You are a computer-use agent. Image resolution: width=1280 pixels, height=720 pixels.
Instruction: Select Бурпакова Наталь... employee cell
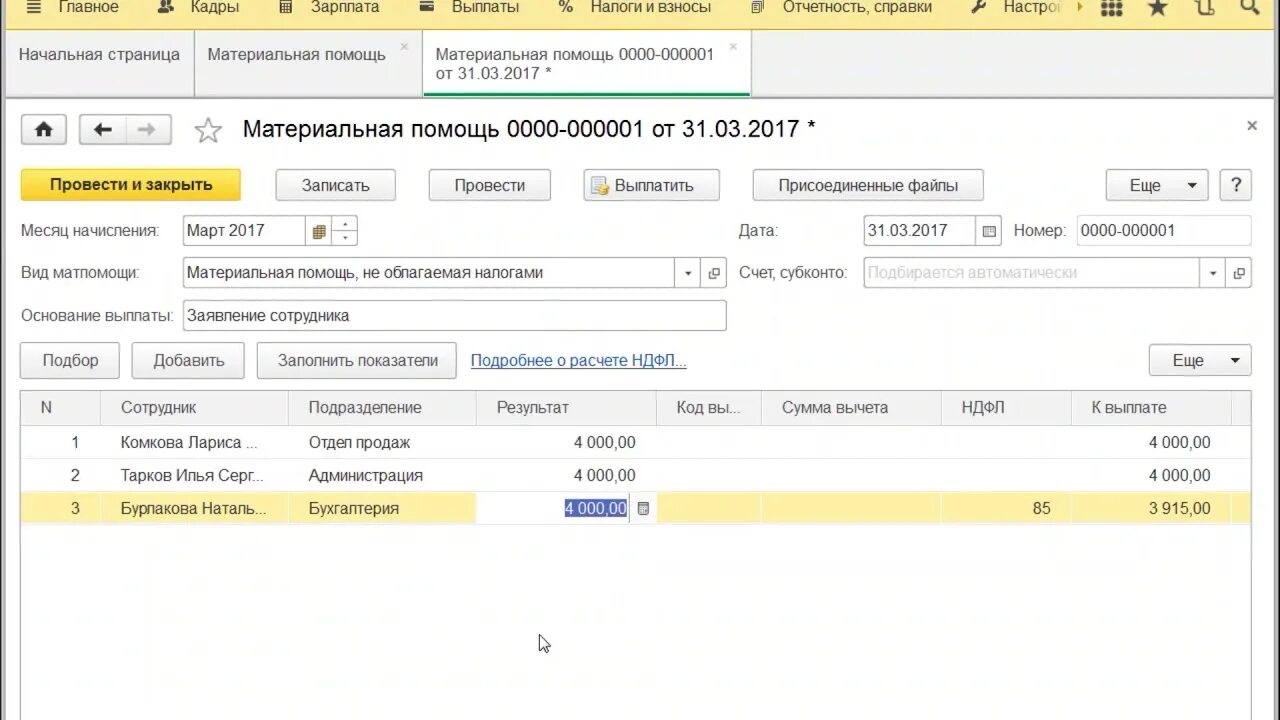tap(194, 509)
